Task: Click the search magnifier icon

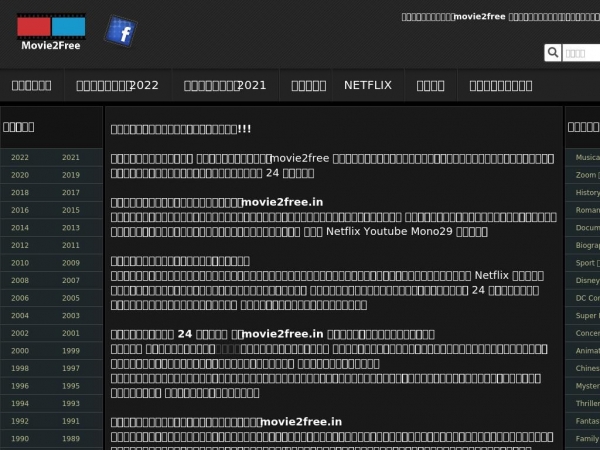Action: [x=553, y=52]
